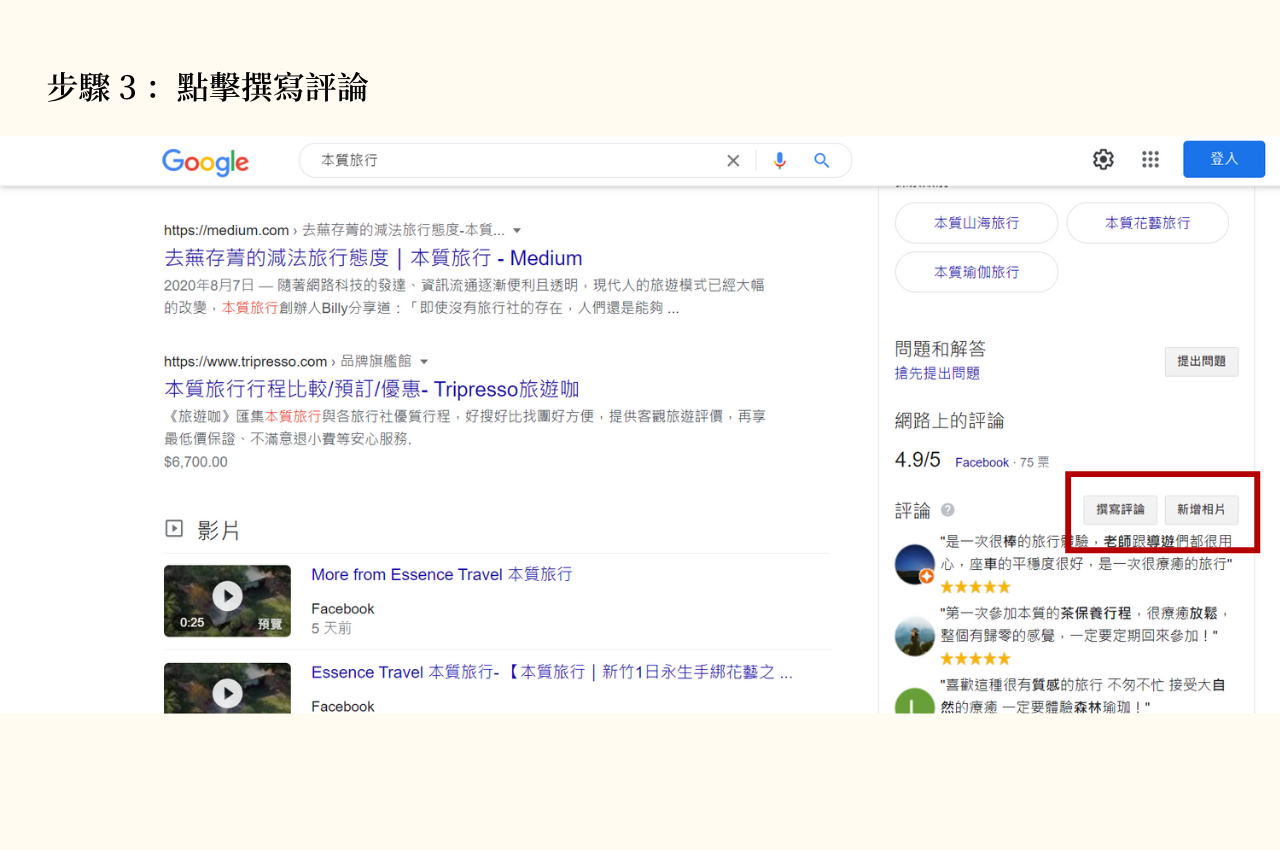Expand dropdown arrow beside tripresso.com URL

point(424,362)
